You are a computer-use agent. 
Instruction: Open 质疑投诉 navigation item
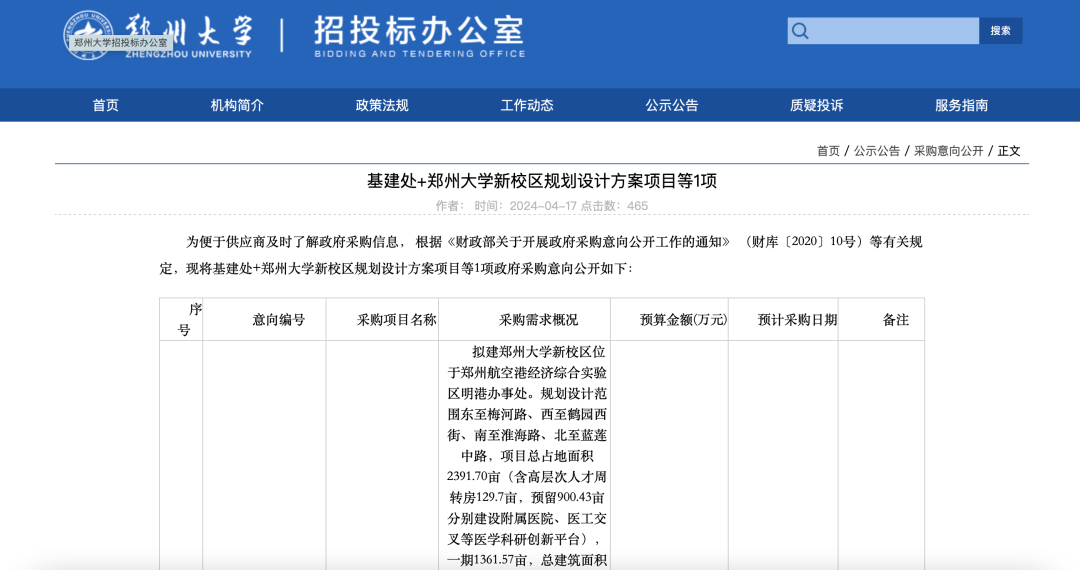816,105
